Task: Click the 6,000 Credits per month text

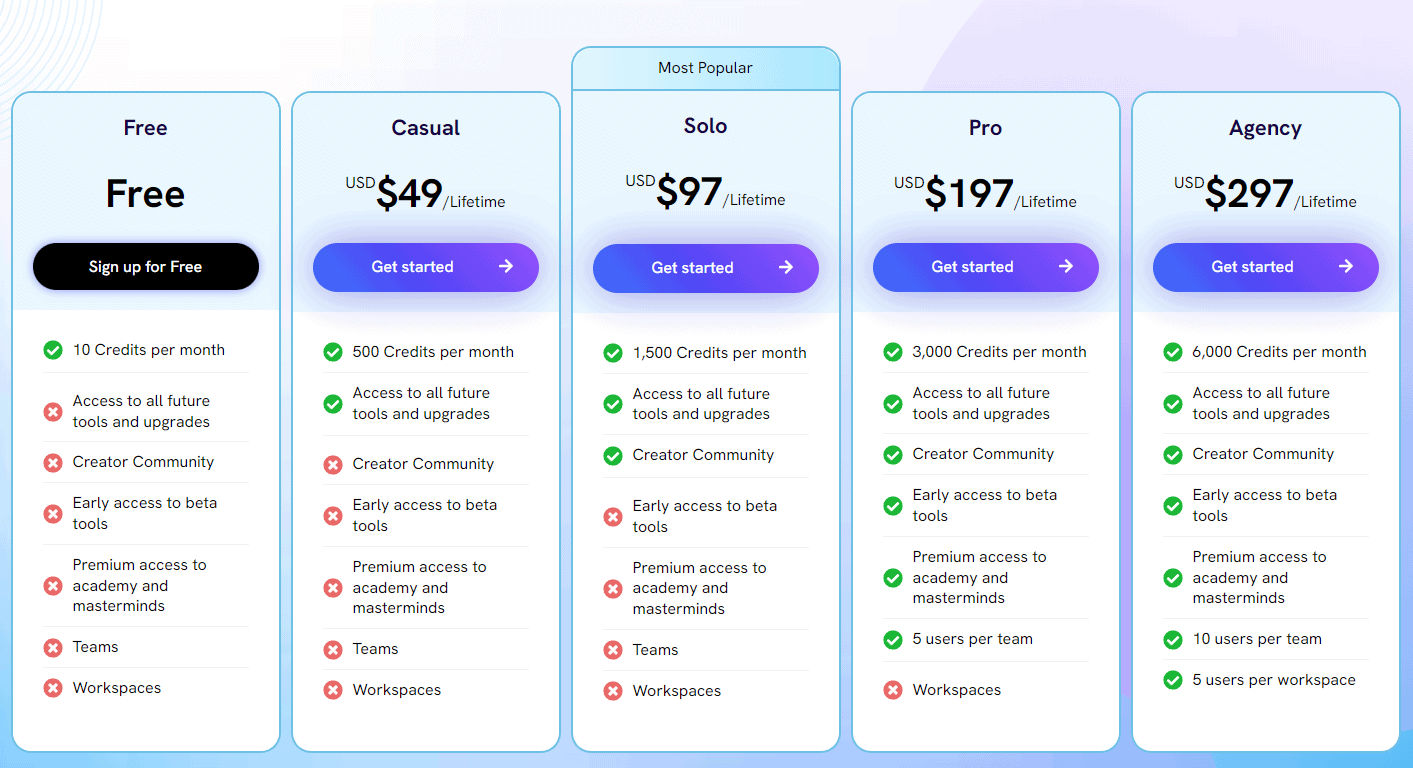Action: (1279, 352)
